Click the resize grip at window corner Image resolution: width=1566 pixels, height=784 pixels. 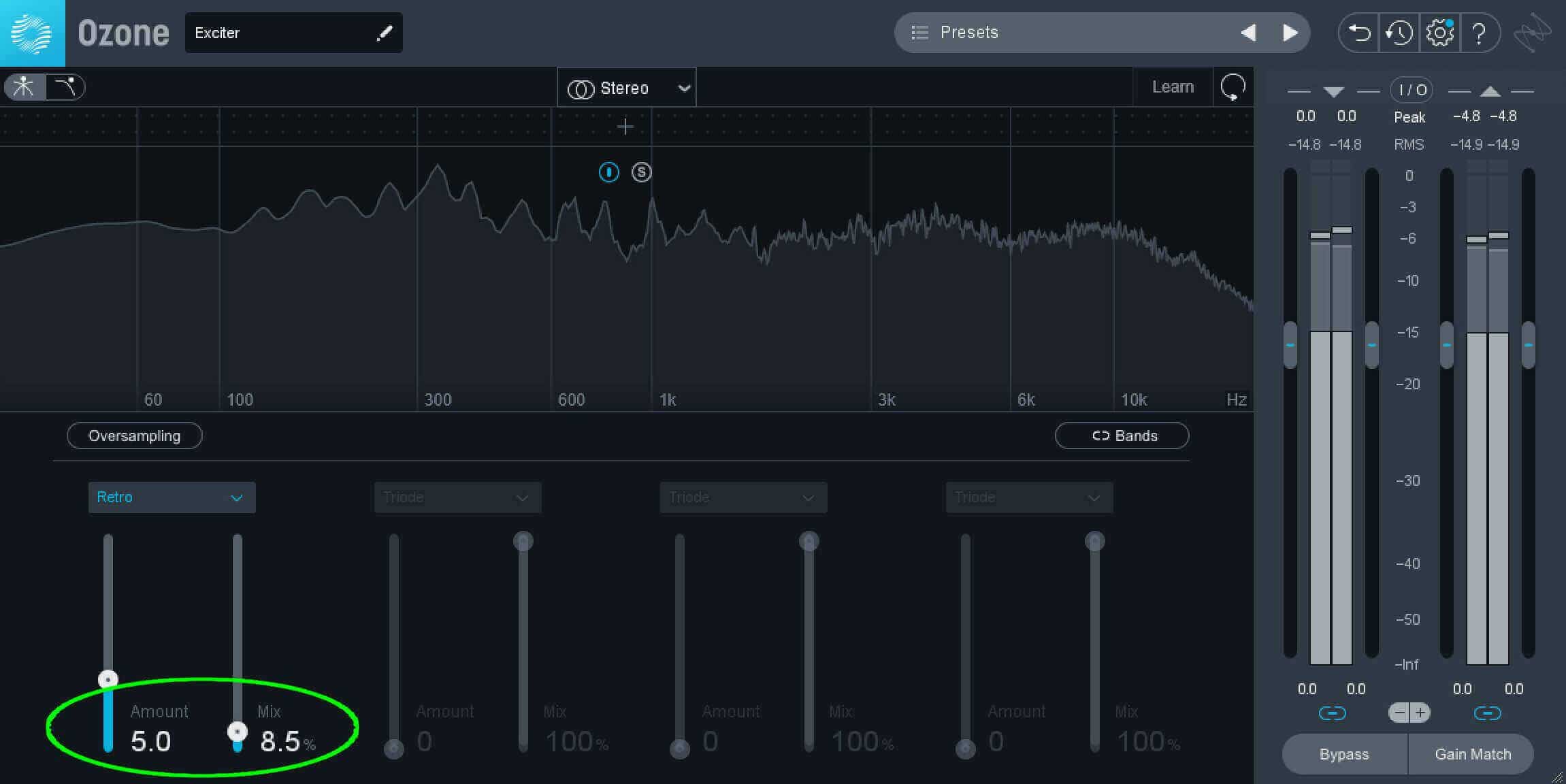tap(1557, 776)
